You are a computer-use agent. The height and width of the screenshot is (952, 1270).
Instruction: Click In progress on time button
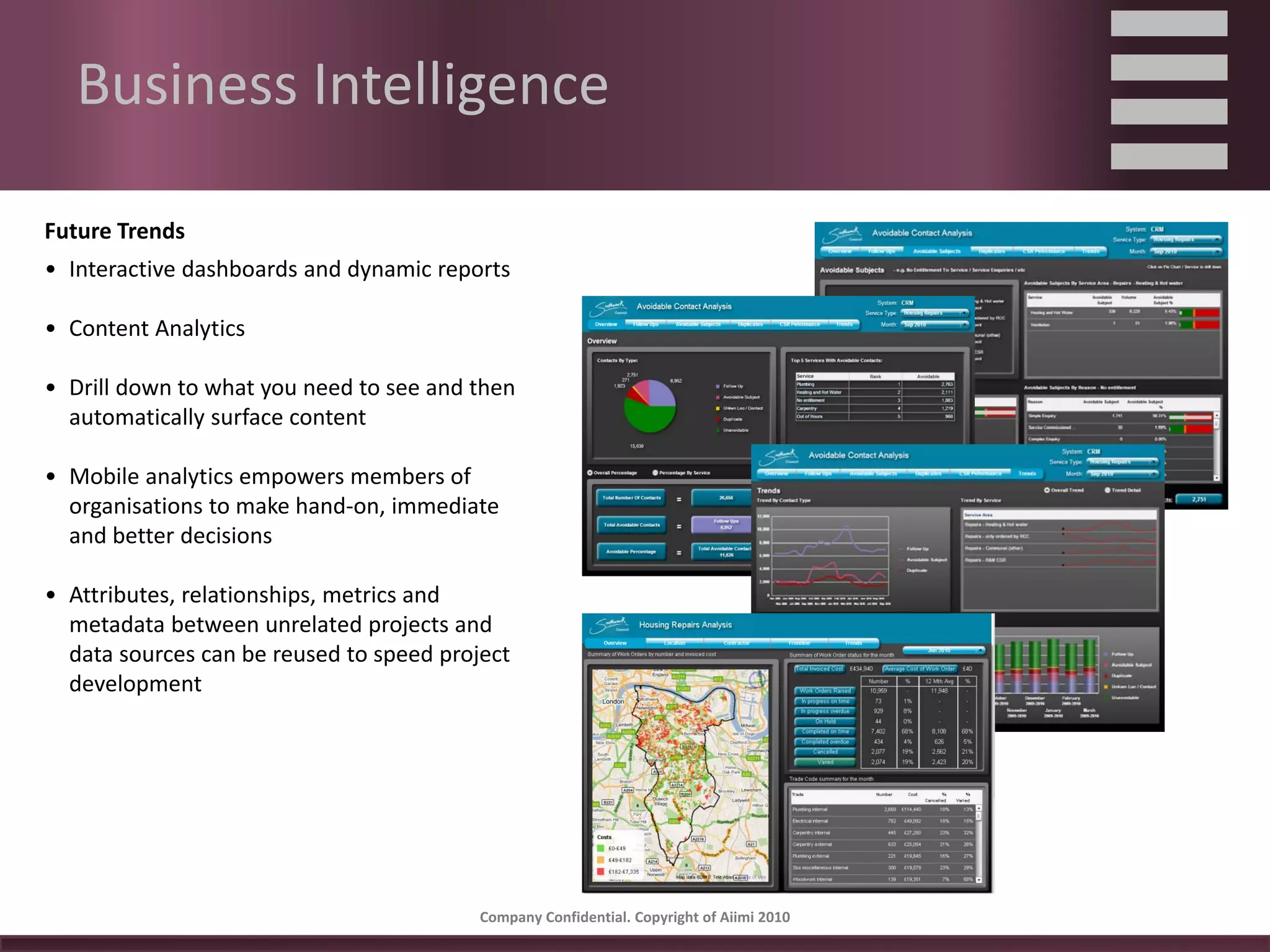click(x=825, y=702)
